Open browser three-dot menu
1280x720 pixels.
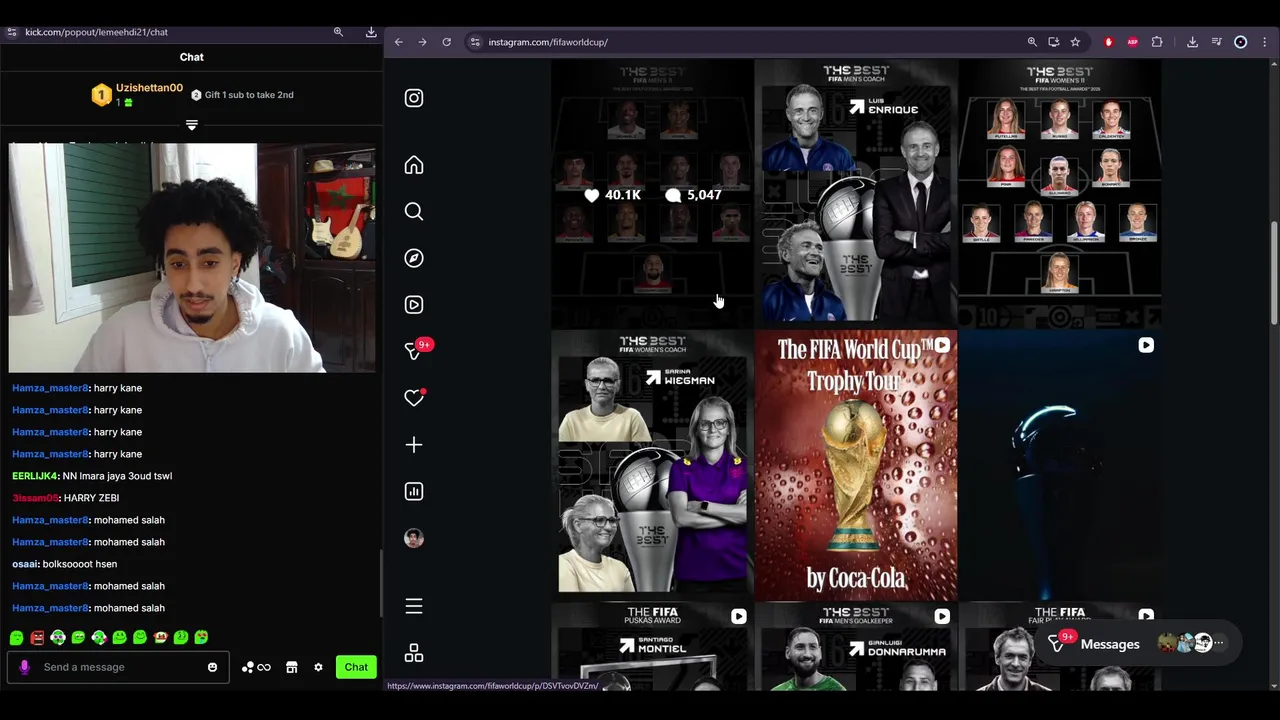tap(1265, 42)
